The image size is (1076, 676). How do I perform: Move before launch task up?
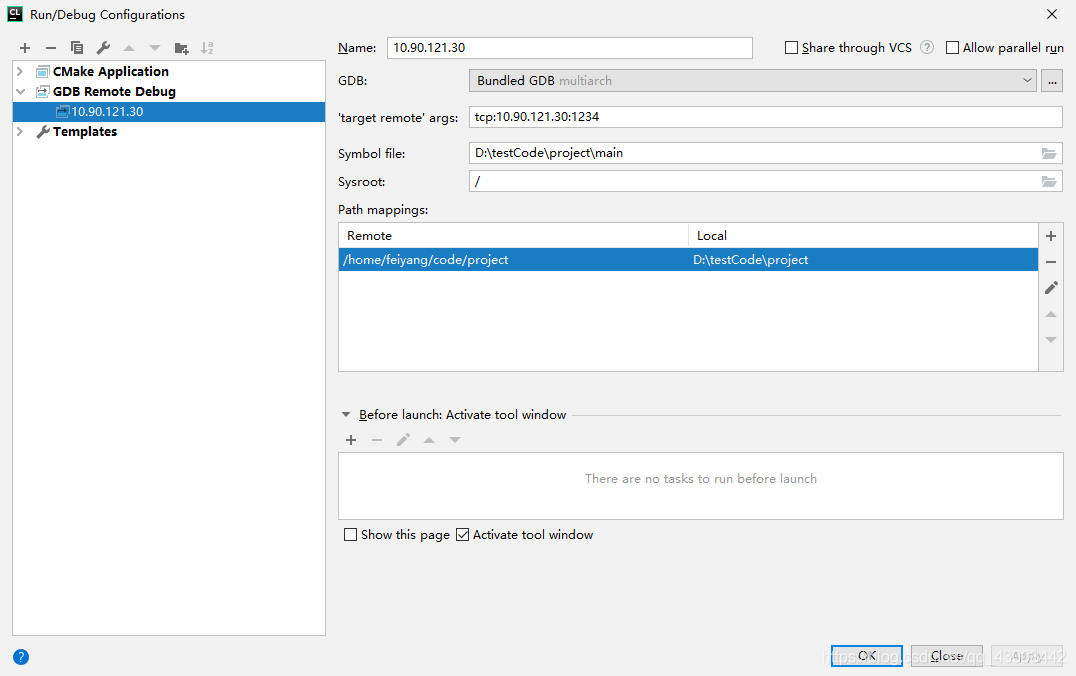429,440
